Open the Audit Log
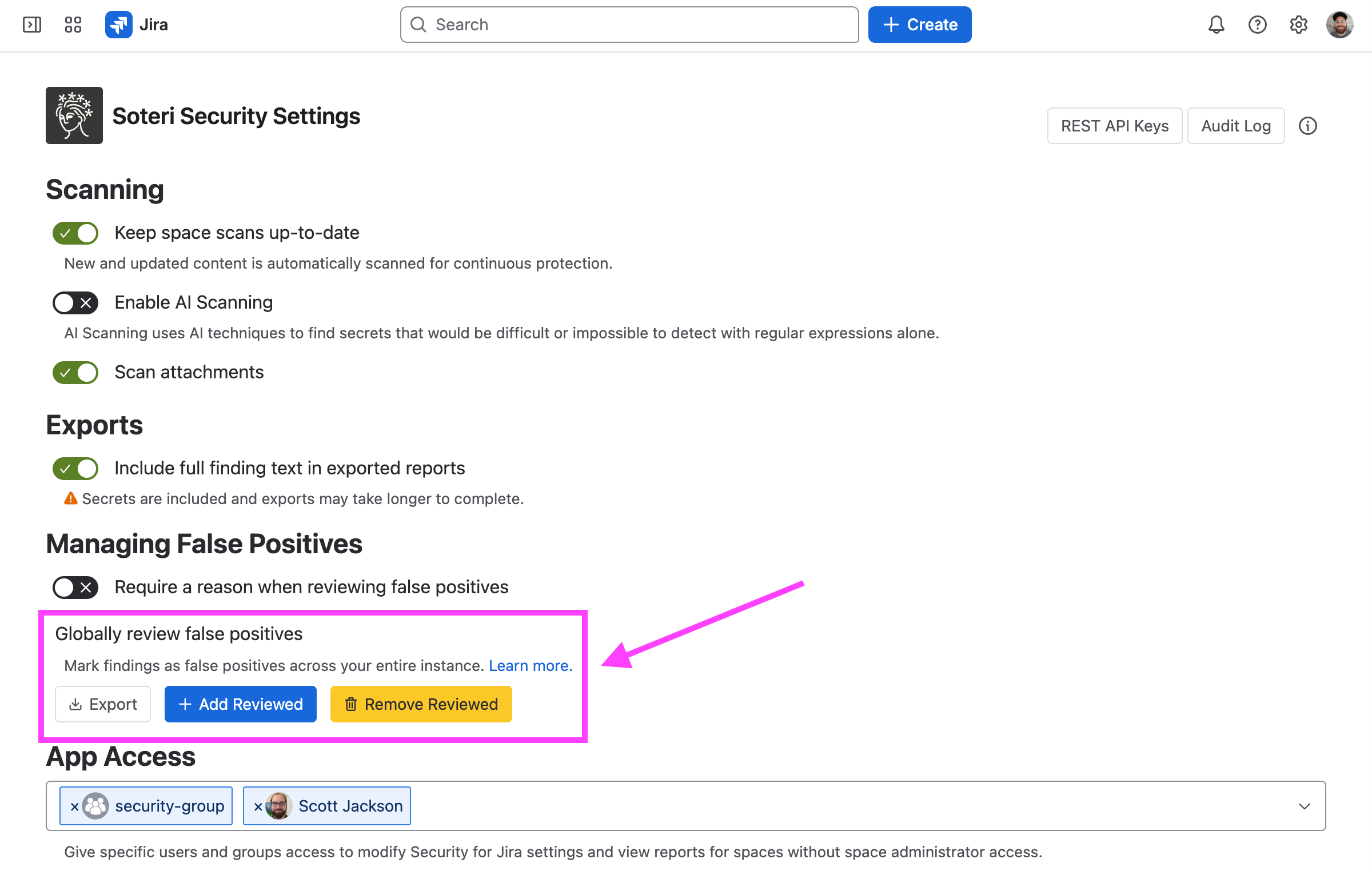Image resolution: width=1372 pixels, height=871 pixels. click(1236, 126)
